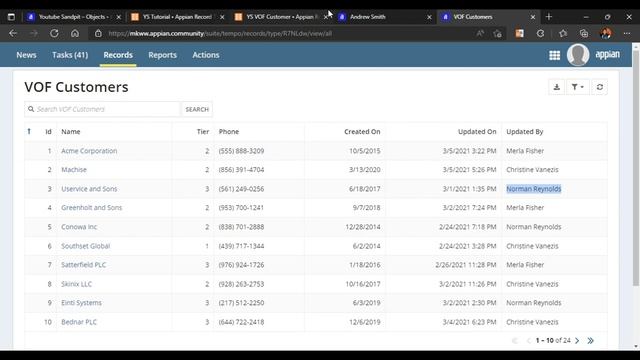Open the filter options dropdown
Viewport: 640px width, 360px height.
click(x=578, y=87)
